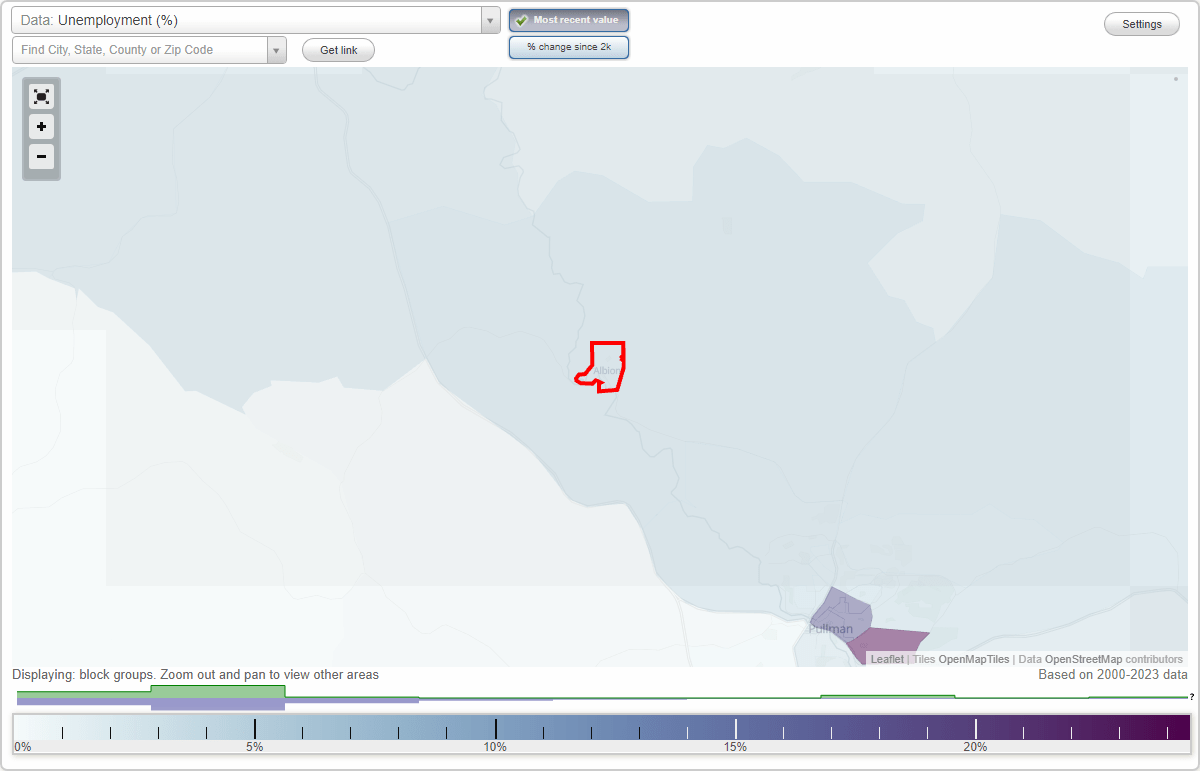Click the Data: Unemployment (%) selector text
The image size is (1200, 771).
[99, 20]
